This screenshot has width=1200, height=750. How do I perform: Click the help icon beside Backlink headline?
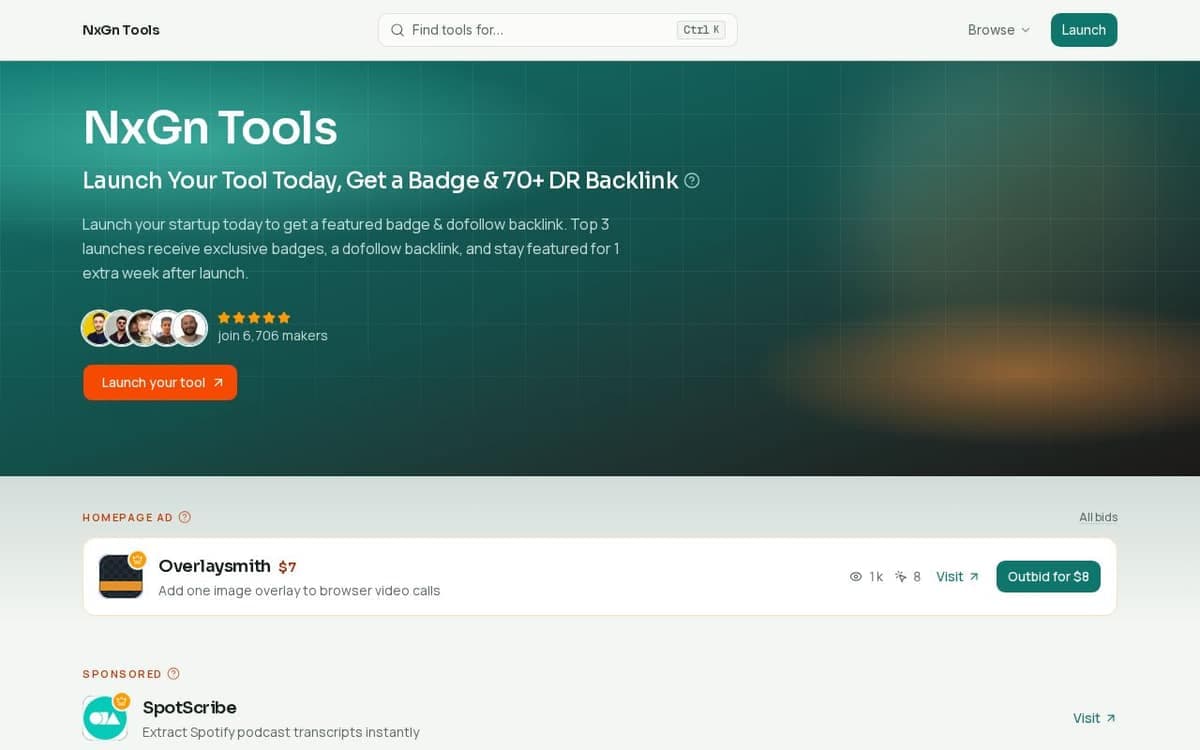692,181
